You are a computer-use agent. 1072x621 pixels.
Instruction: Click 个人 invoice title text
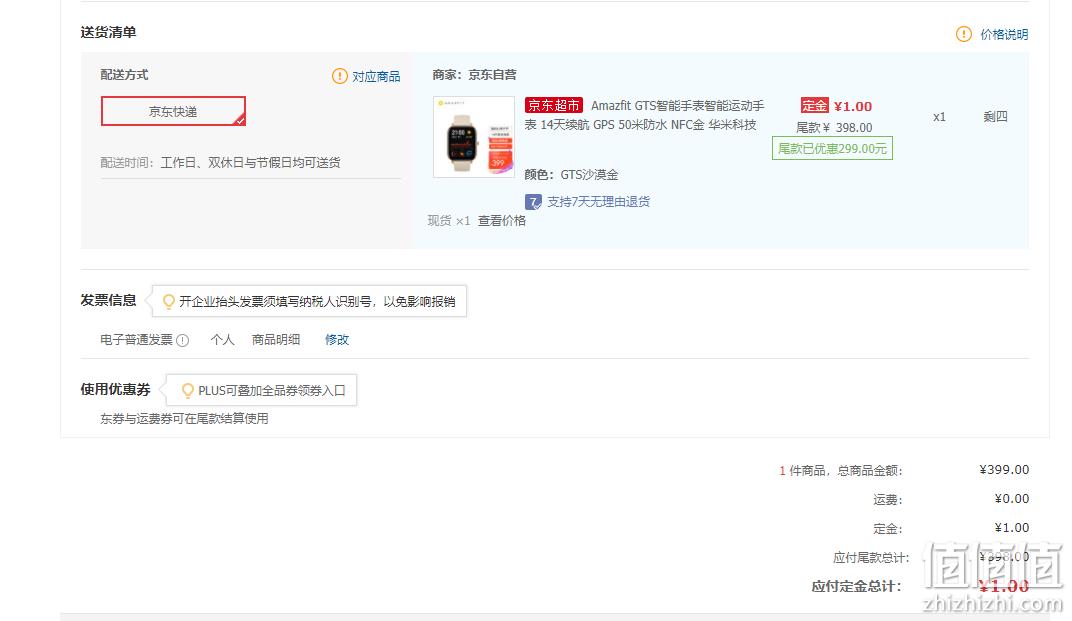pos(222,340)
